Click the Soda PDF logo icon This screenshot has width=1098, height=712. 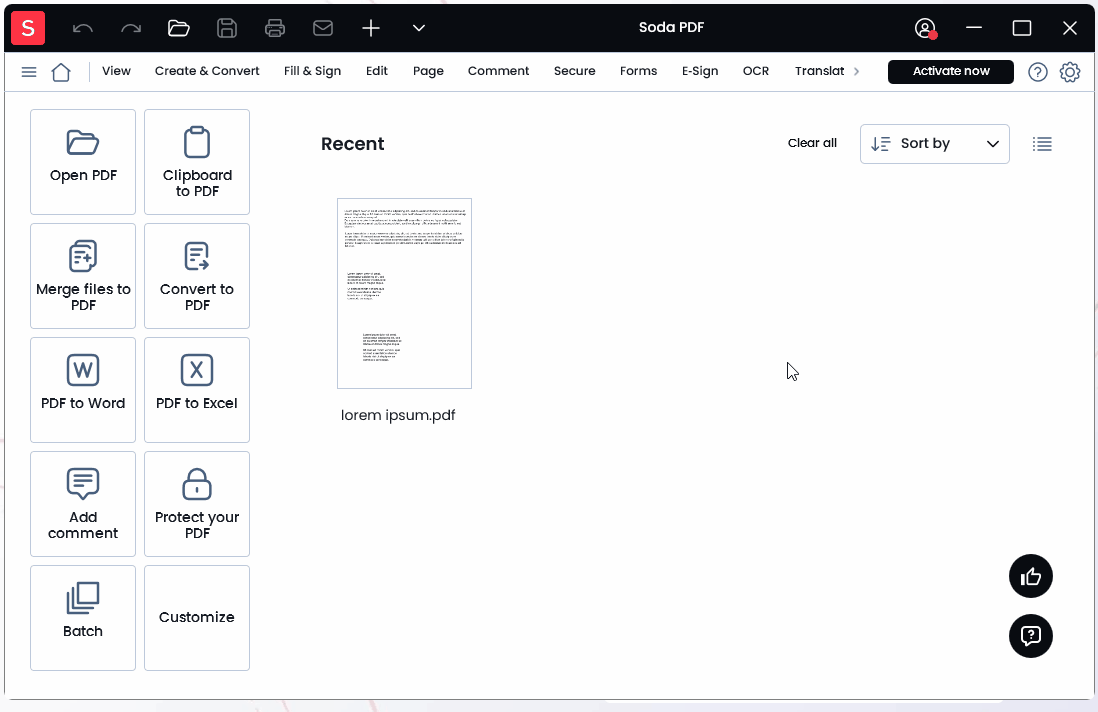[x=28, y=28]
